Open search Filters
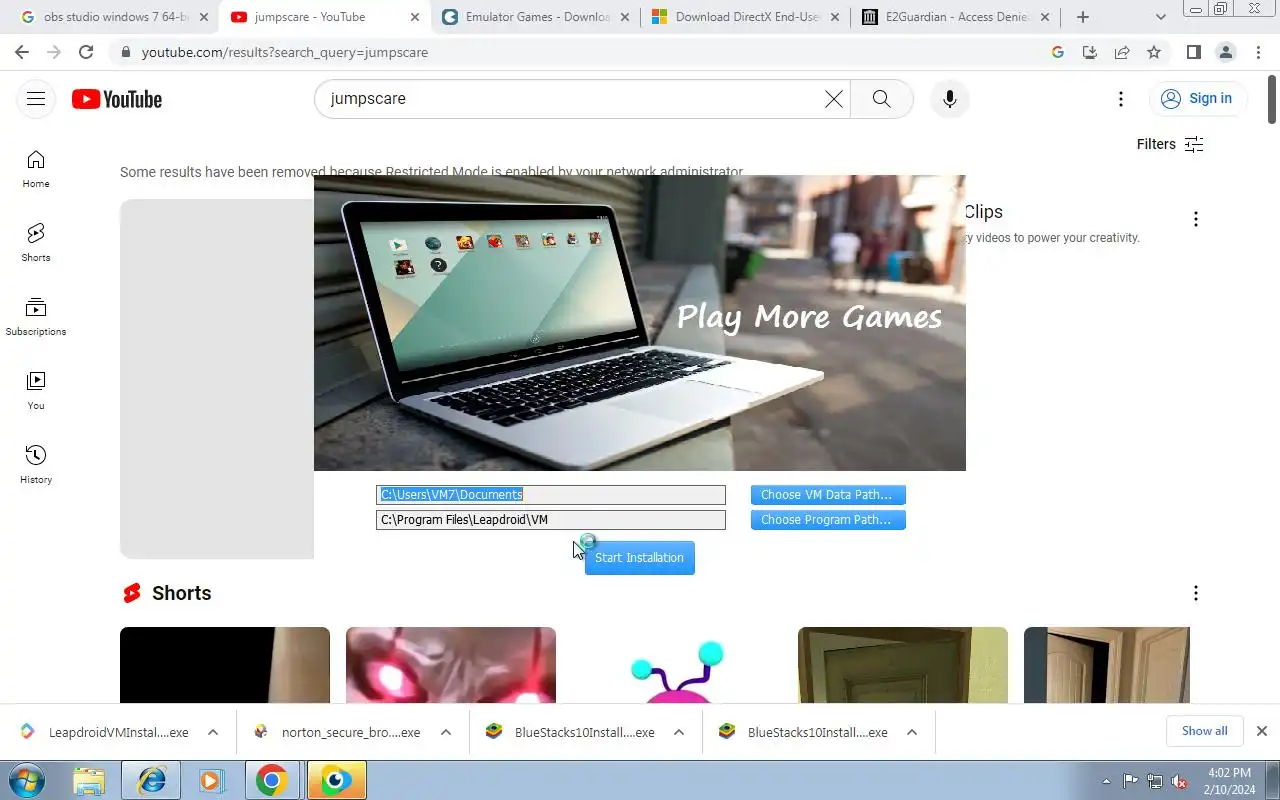The height and width of the screenshot is (800, 1280). click(1170, 144)
